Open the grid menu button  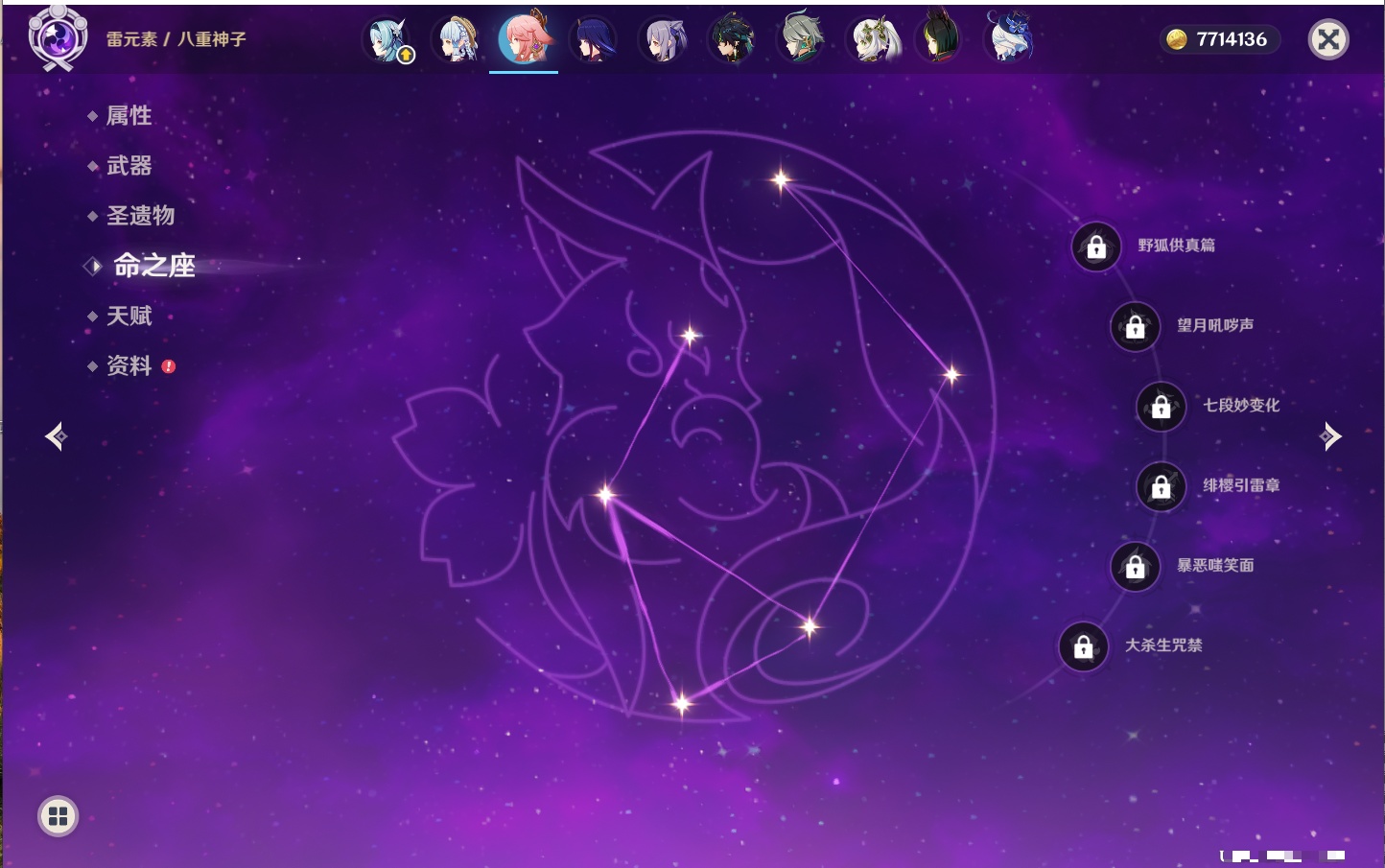(58, 816)
